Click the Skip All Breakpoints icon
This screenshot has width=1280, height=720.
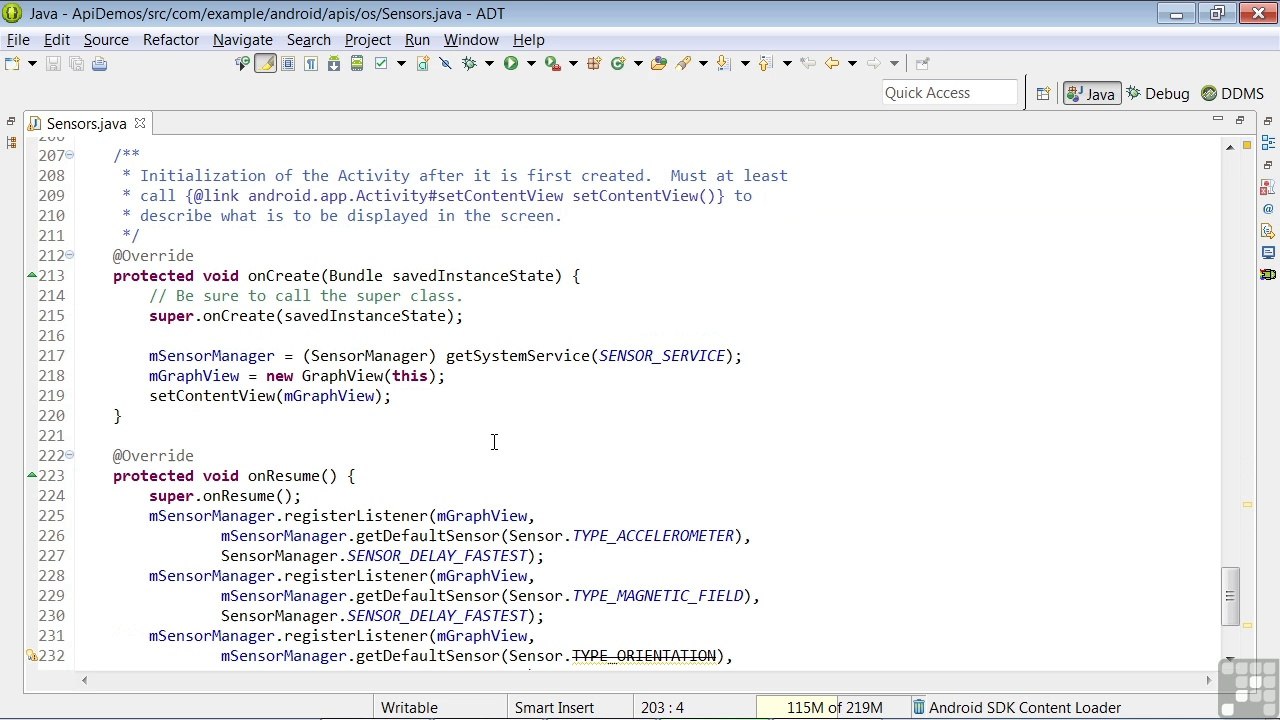tap(445, 63)
